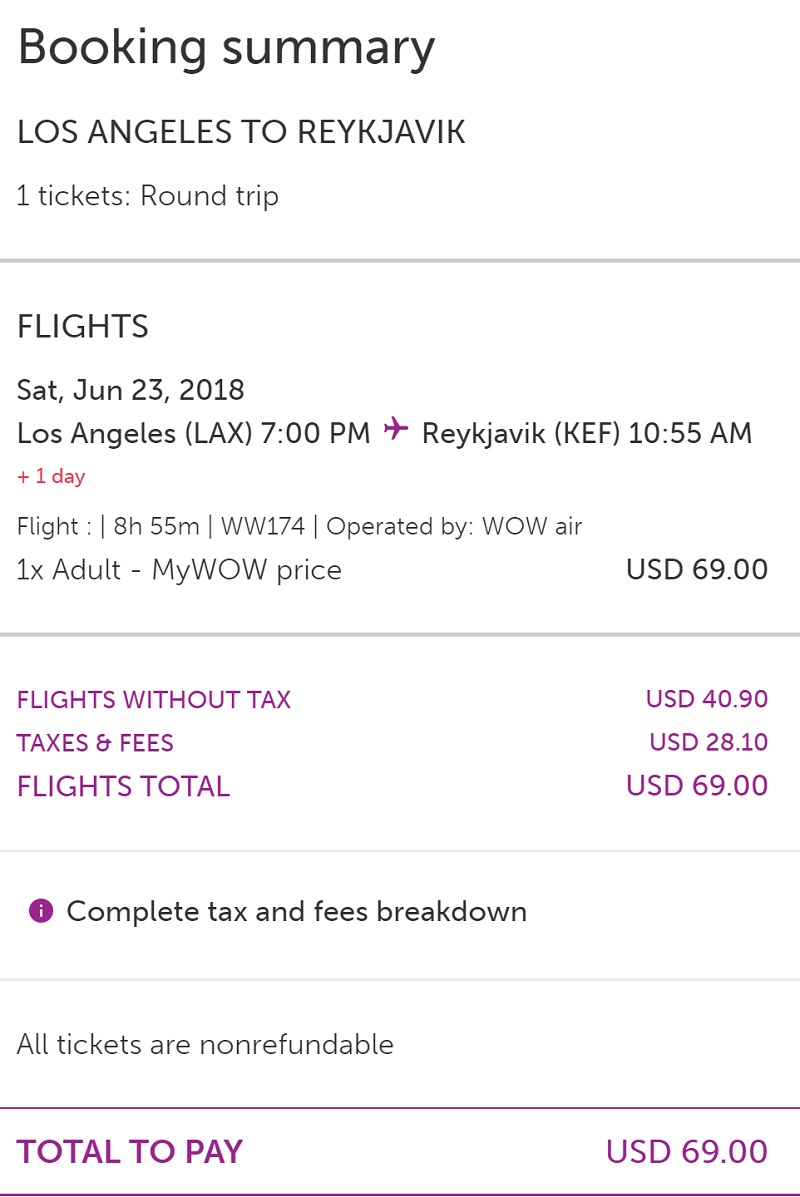Image resolution: width=800 pixels, height=1197 pixels.
Task: Click the USD 40.90 amount
Action: 706,699
